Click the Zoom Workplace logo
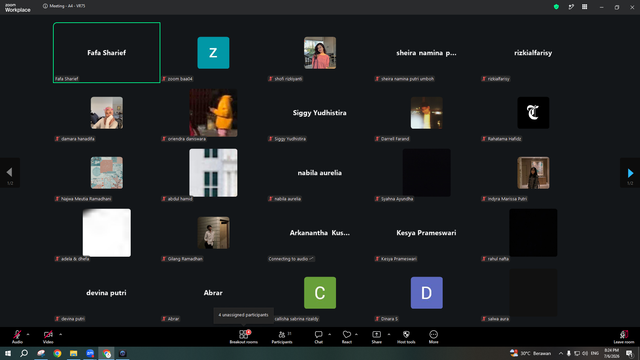Screen dimensions: 640x360 (x=18, y=8)
